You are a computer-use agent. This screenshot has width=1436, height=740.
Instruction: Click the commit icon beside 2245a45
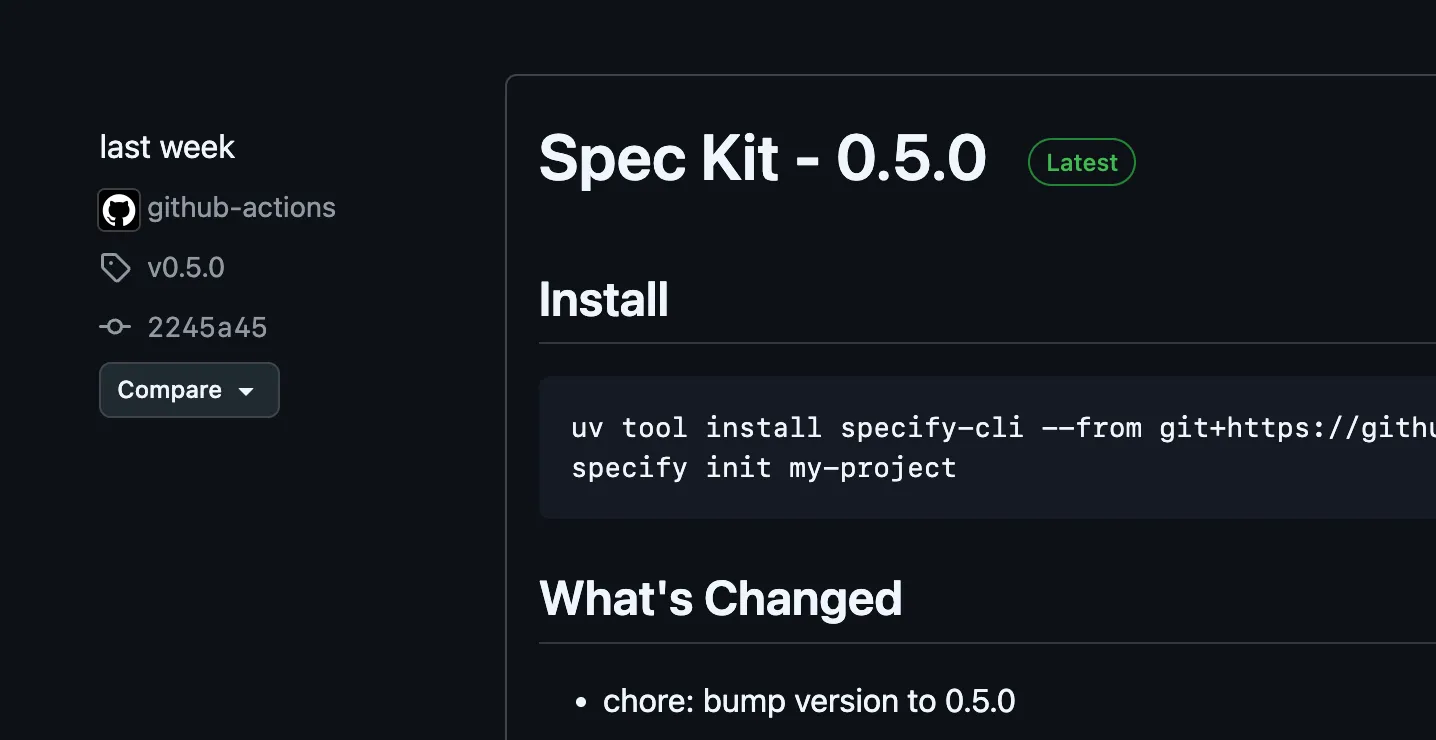click(x=115, y=327)
